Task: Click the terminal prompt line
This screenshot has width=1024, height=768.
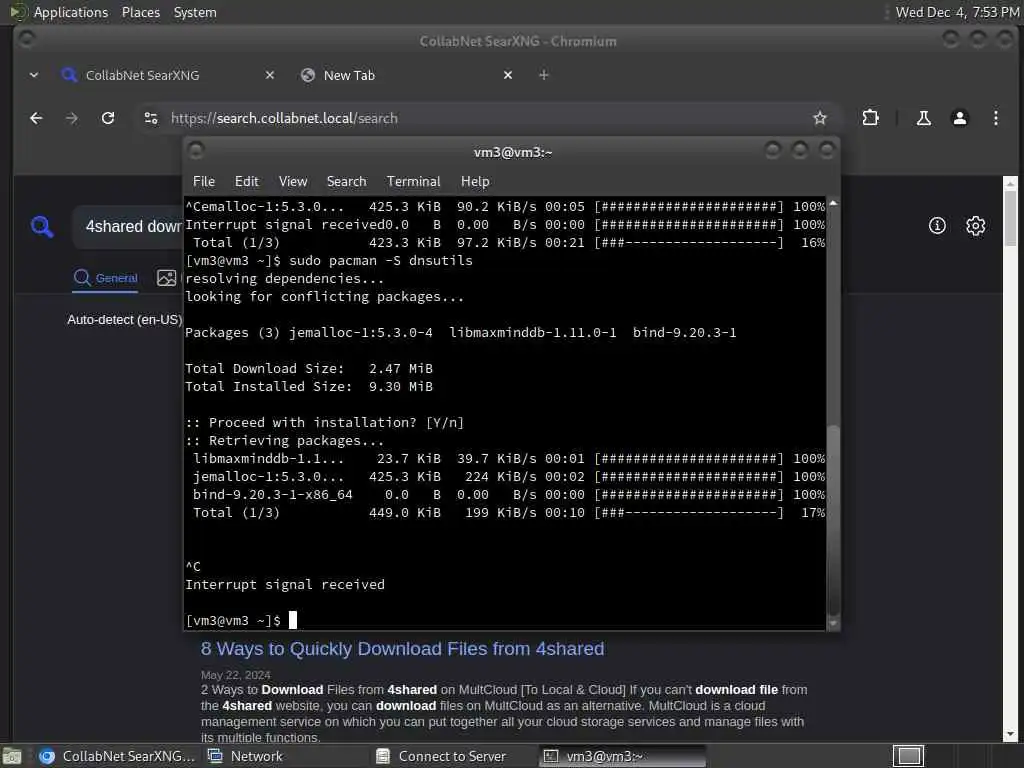Action: tap(242, 620)
